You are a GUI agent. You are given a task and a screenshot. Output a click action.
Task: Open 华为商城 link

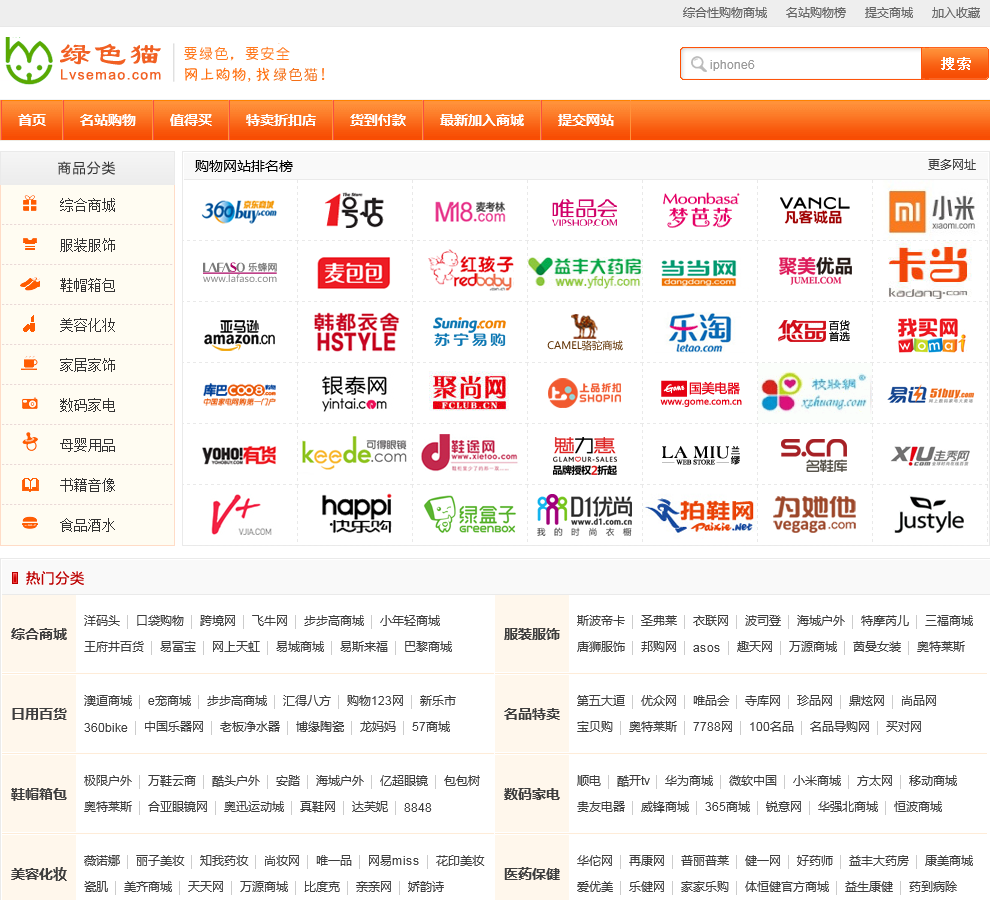click(689, 781)
